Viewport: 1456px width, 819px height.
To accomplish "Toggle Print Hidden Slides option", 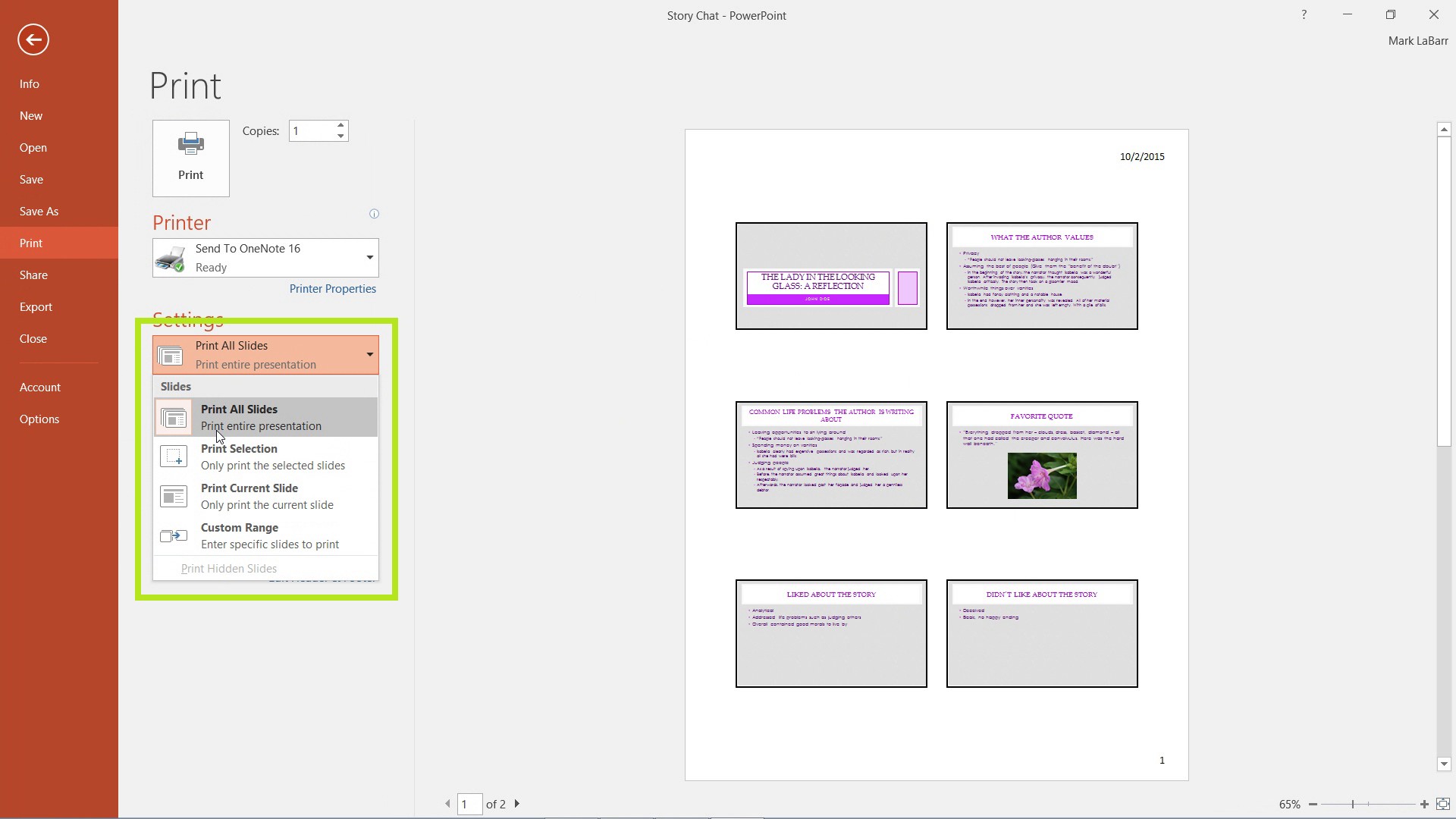I will tap(228, 568).
